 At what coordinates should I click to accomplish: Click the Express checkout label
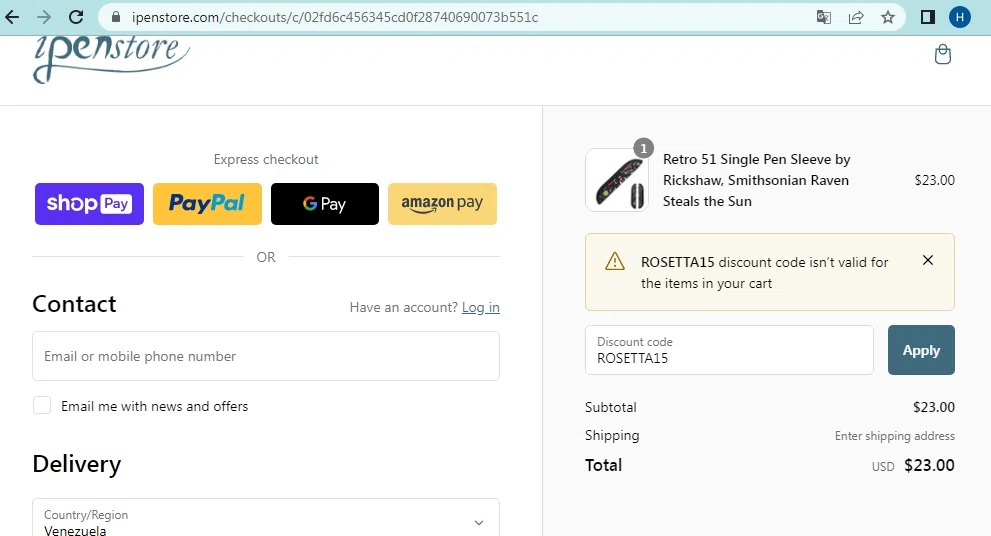[x=266, y=159]
